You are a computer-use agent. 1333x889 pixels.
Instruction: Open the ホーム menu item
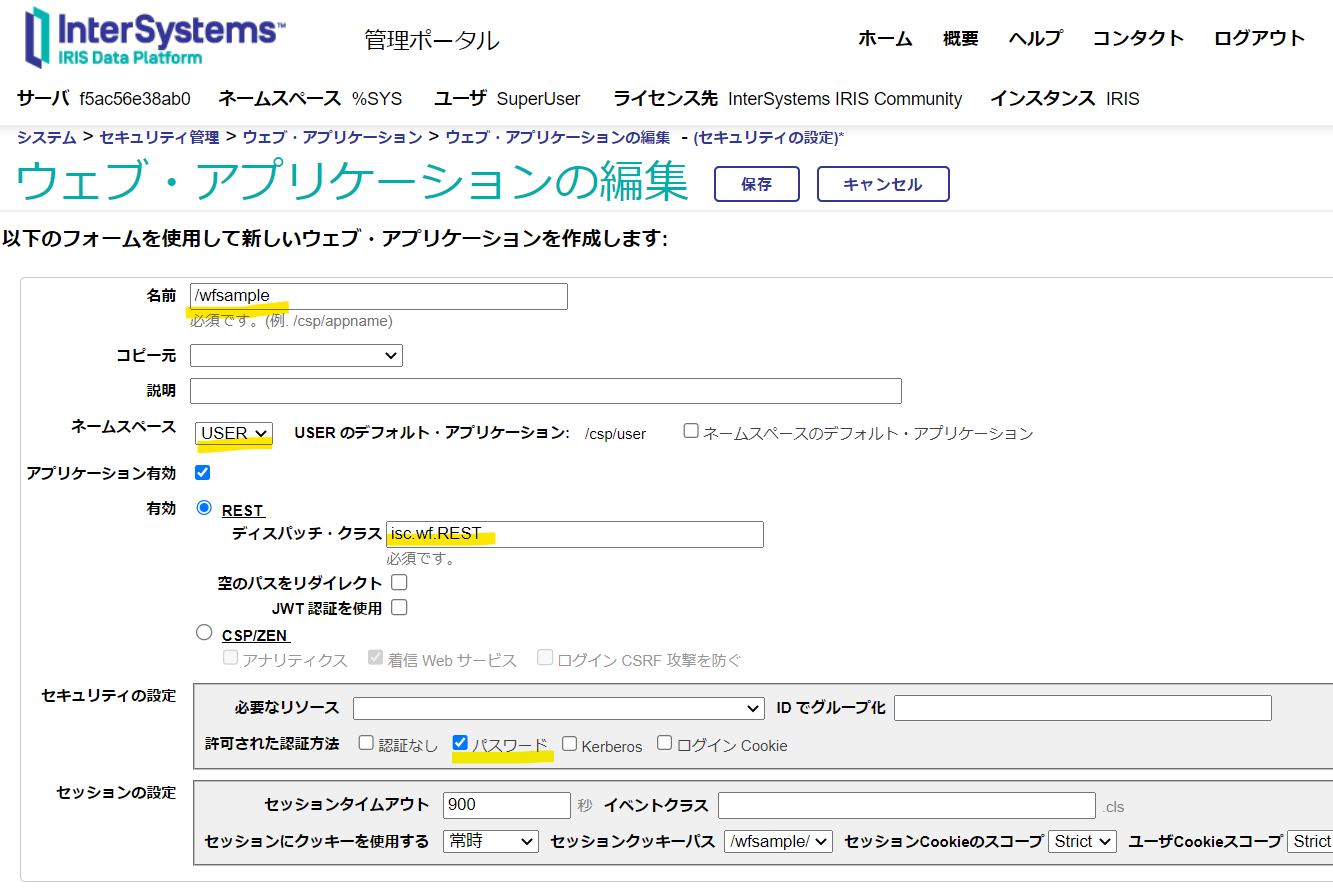[x=885, y=39]
